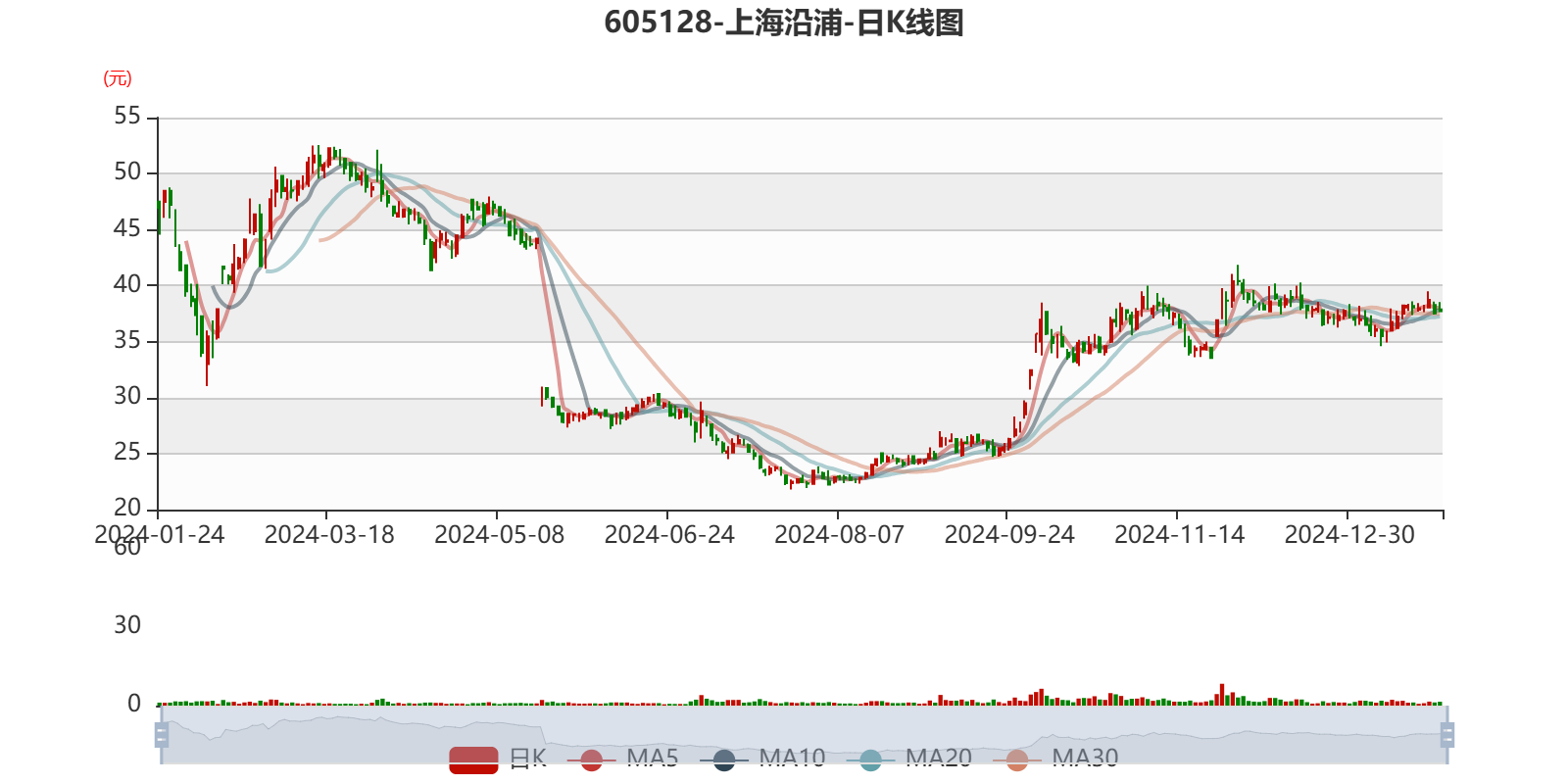Toggle the MA5 line in legend
Image resolution: width=1568 pixels, height=784 pixels.
(623, 759)
